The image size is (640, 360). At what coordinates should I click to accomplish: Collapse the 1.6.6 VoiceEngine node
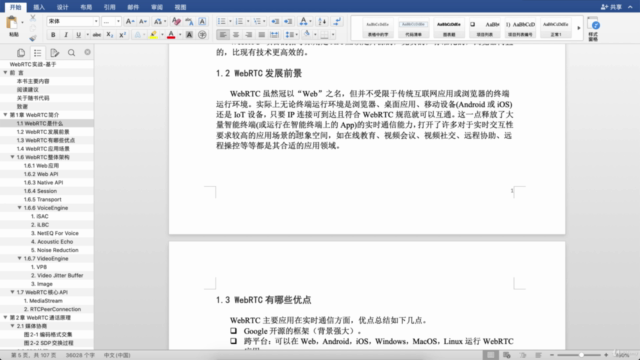19,208
